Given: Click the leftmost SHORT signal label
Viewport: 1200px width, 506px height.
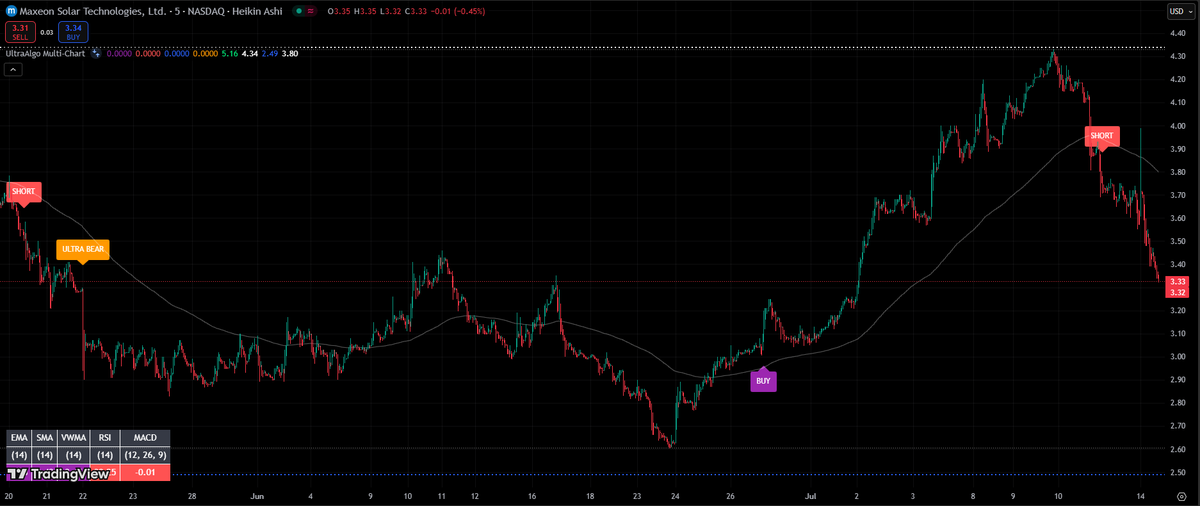Looking at the screenshot, I should [23, 191].
